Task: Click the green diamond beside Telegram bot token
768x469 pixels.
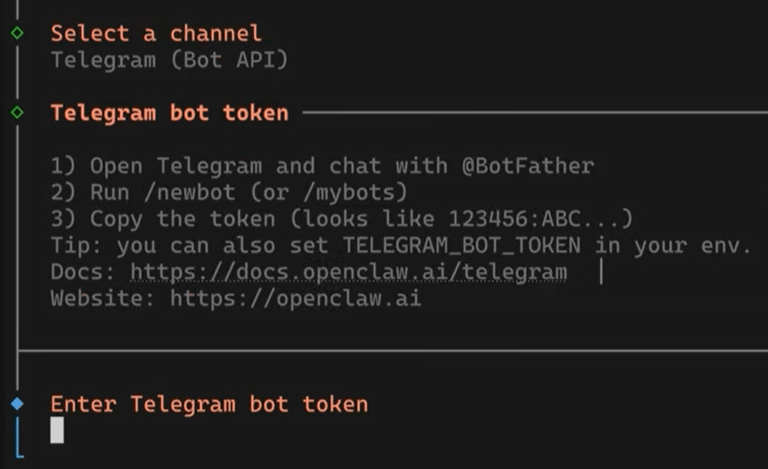Action: pos(17,113)
